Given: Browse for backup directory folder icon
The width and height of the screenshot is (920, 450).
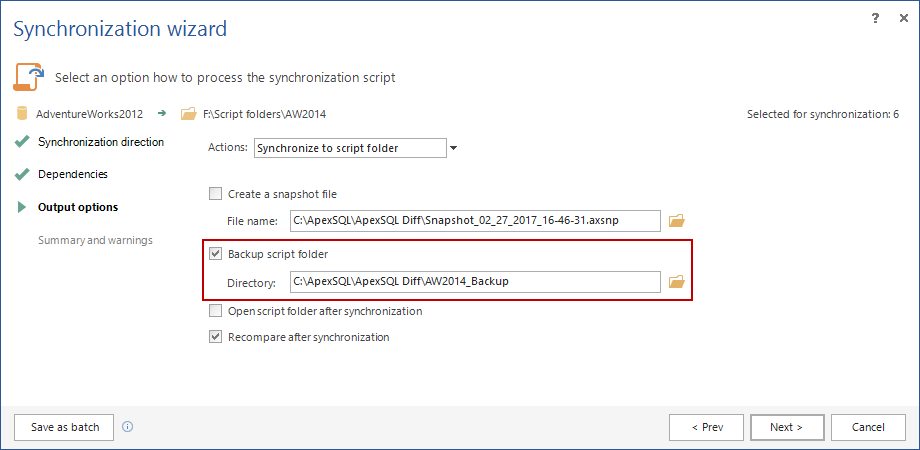Looking at the screenshot, I should pyautogui.click(x=677, y=282).
